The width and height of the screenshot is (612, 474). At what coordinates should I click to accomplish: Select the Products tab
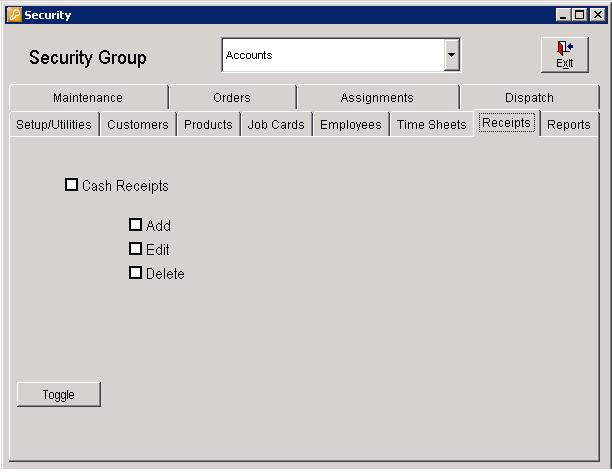coord(208,125)
